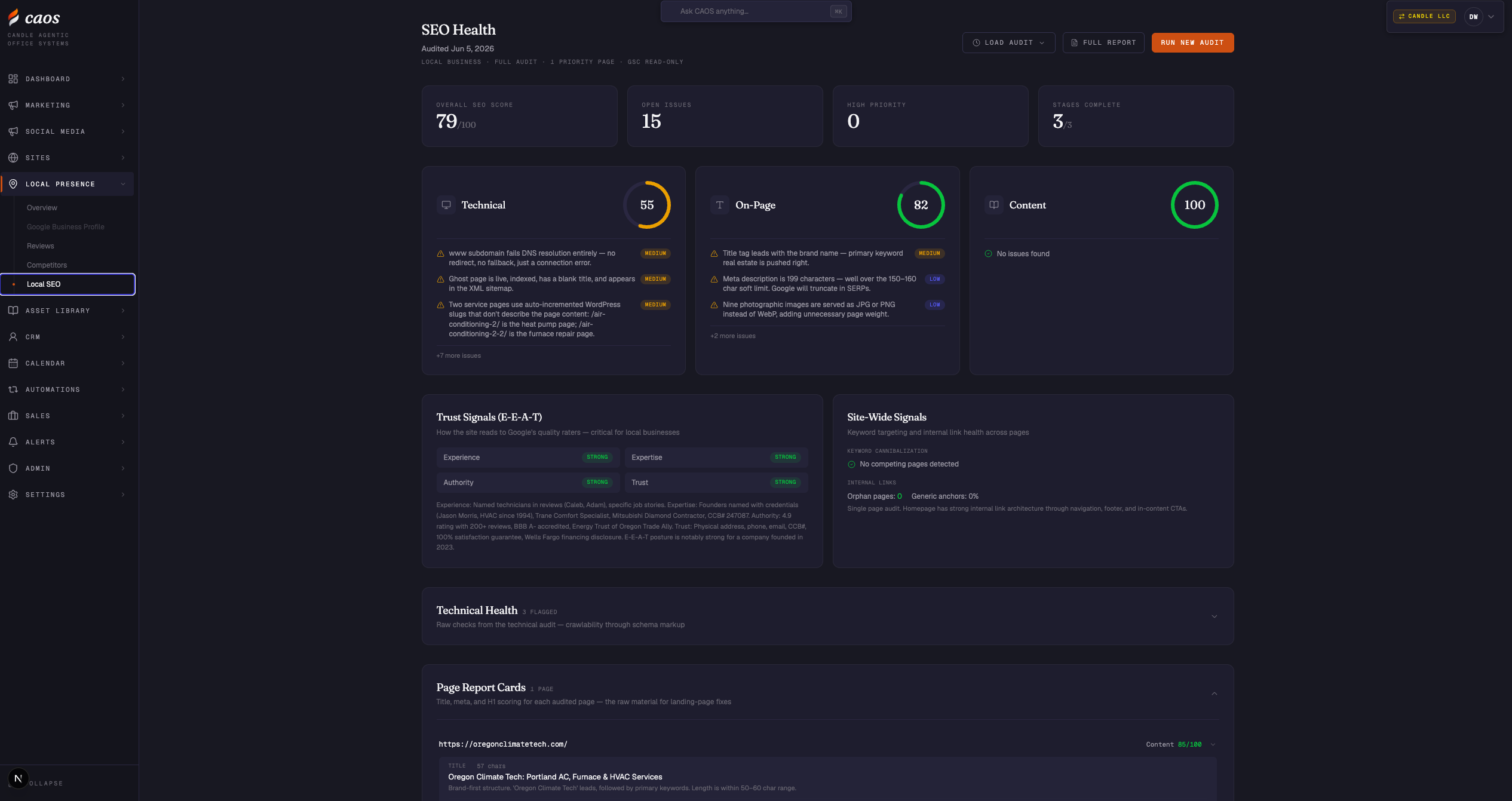This screenshot has height=801, width=1512.
Task: Click the Run New Audit button
Action: coord(1192,42)
